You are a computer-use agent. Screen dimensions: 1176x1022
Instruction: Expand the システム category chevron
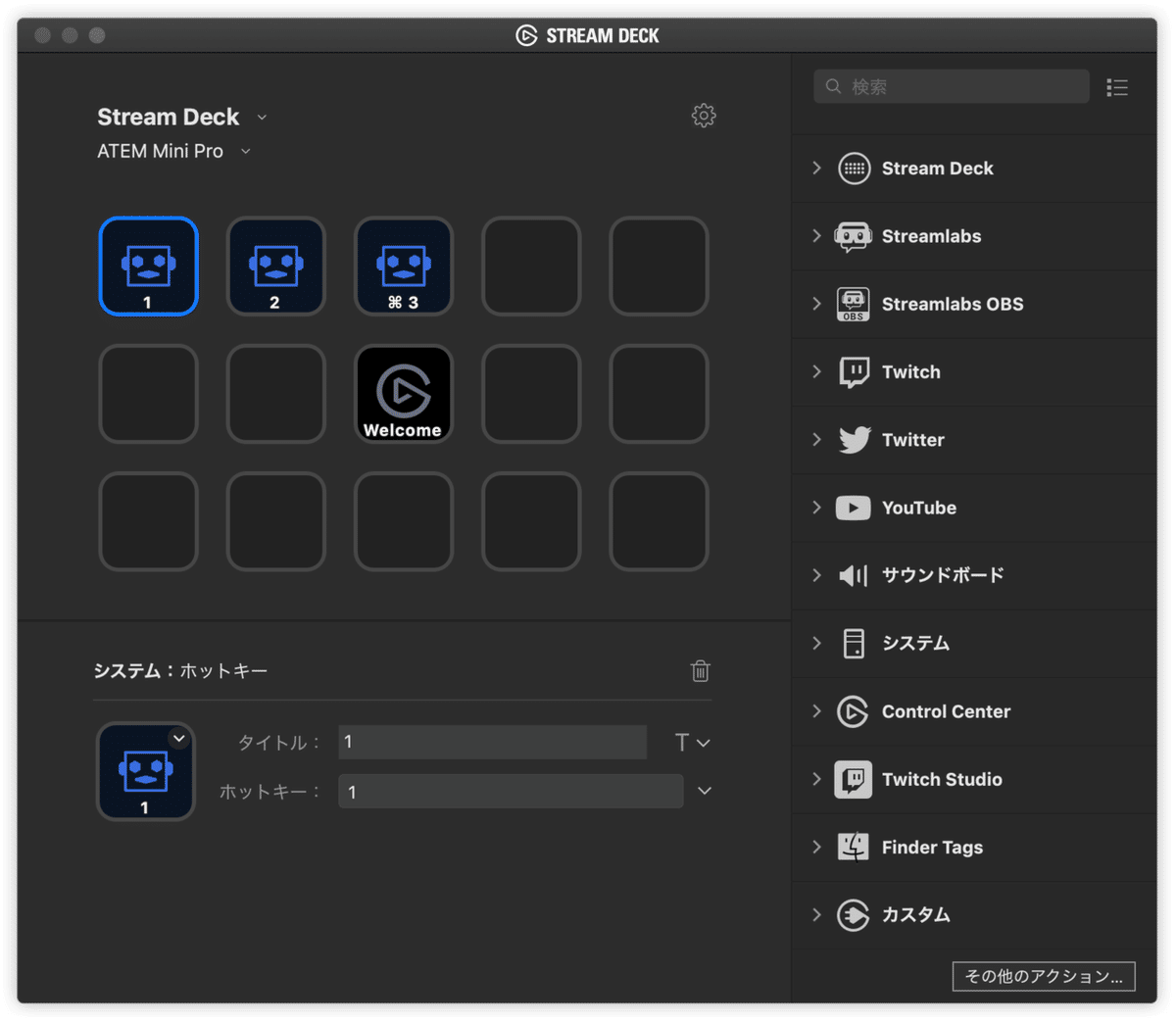[816, 644]
